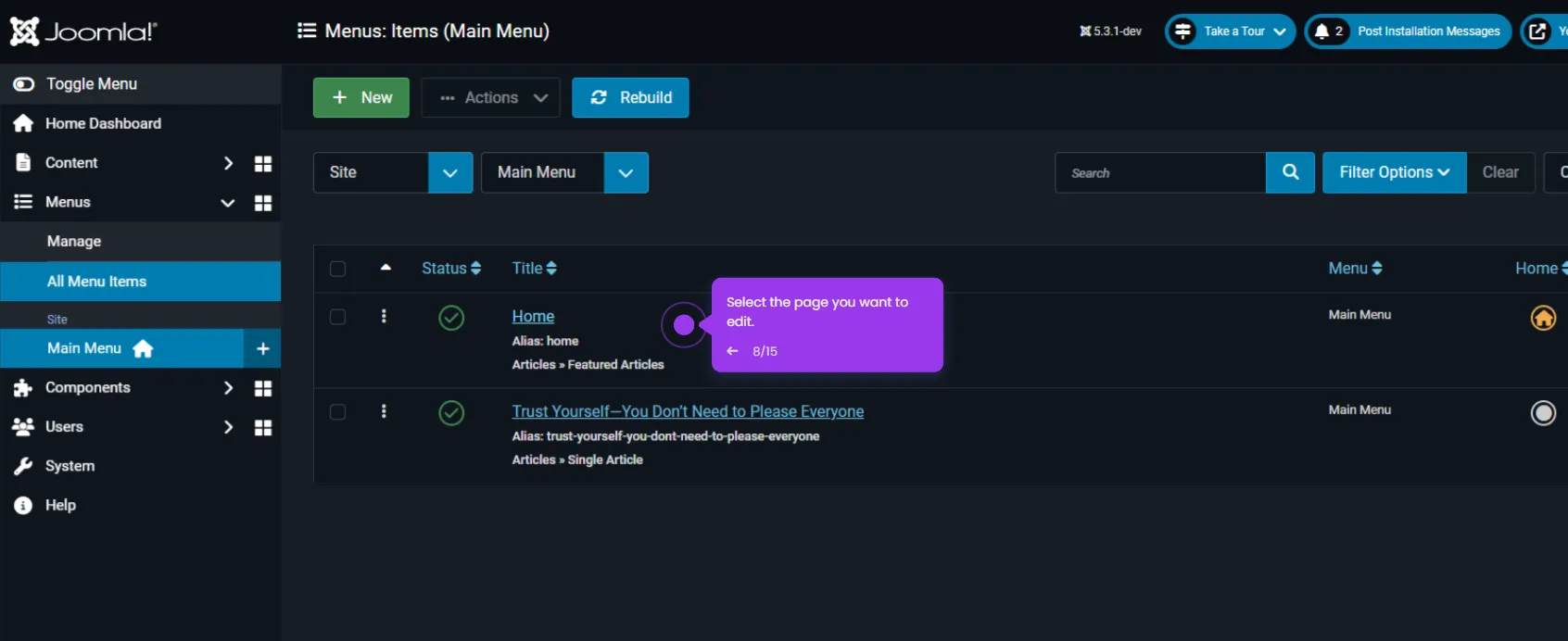This screenshot has height=641, width=1568.
Task: Click the Clear button
Action: point(1500,172)
